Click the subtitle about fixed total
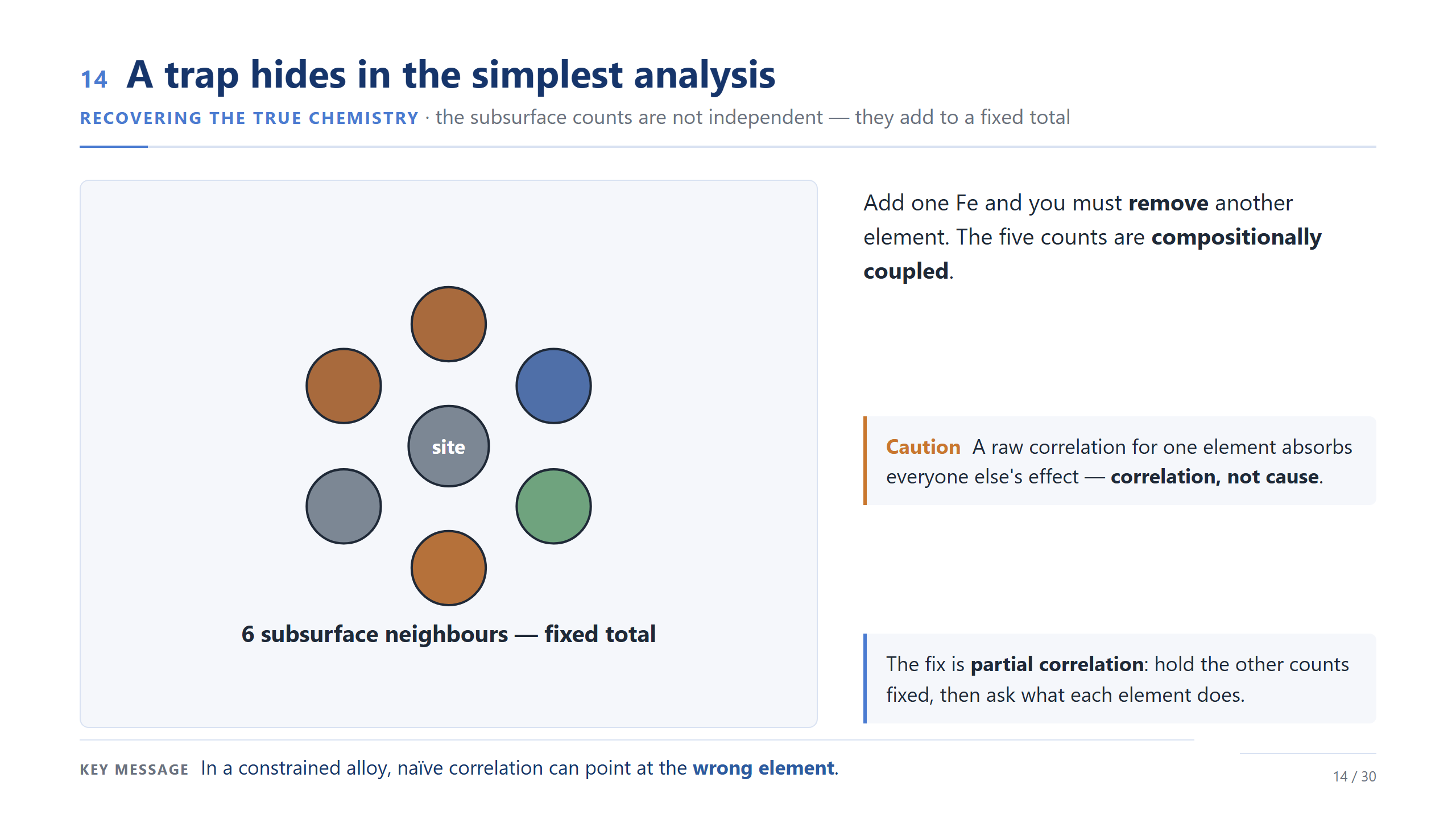The width and height of the screenshot is (1456, 819). [x=752, y=117]
